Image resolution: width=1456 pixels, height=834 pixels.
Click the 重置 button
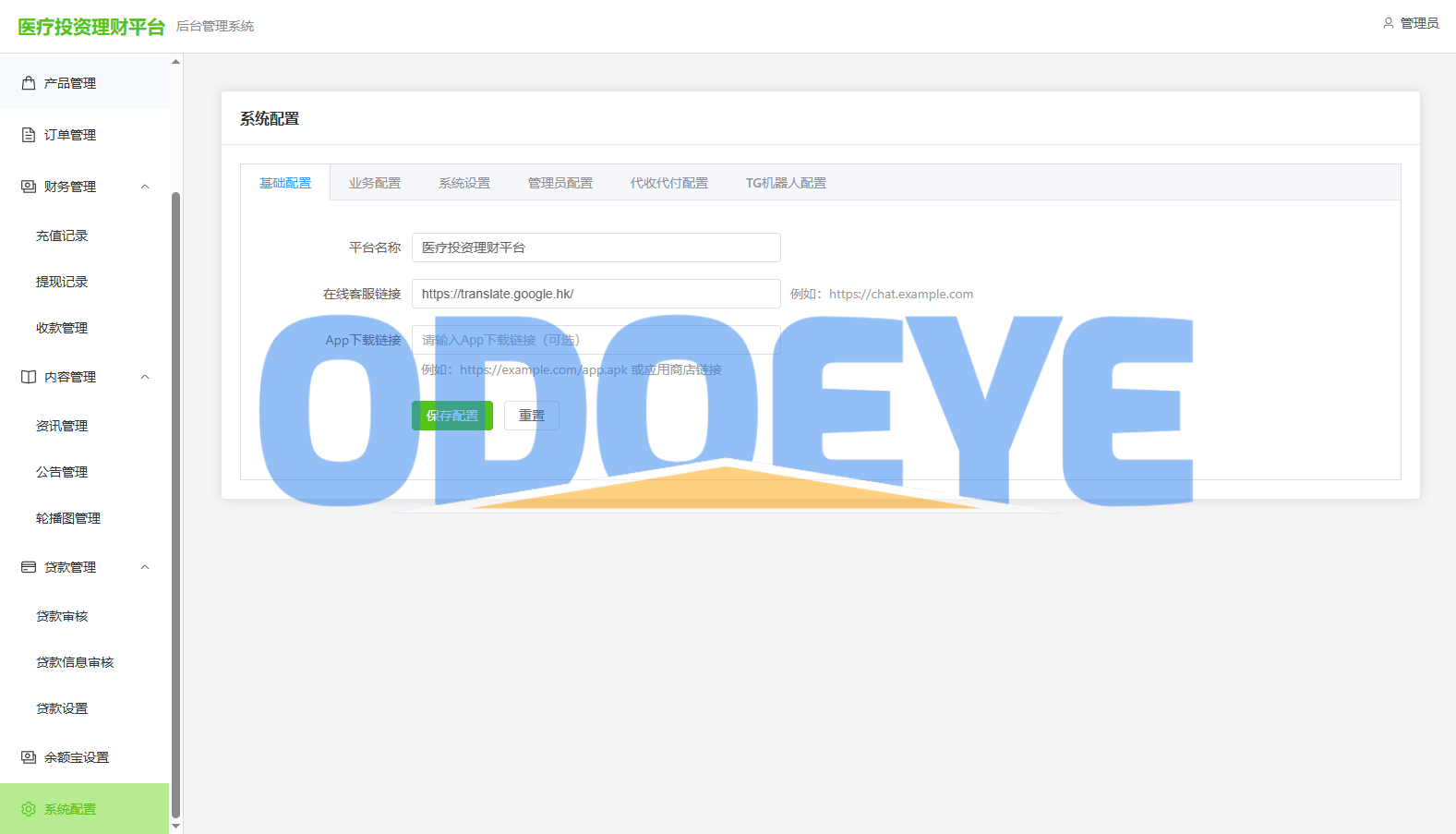tap(532, 416)
